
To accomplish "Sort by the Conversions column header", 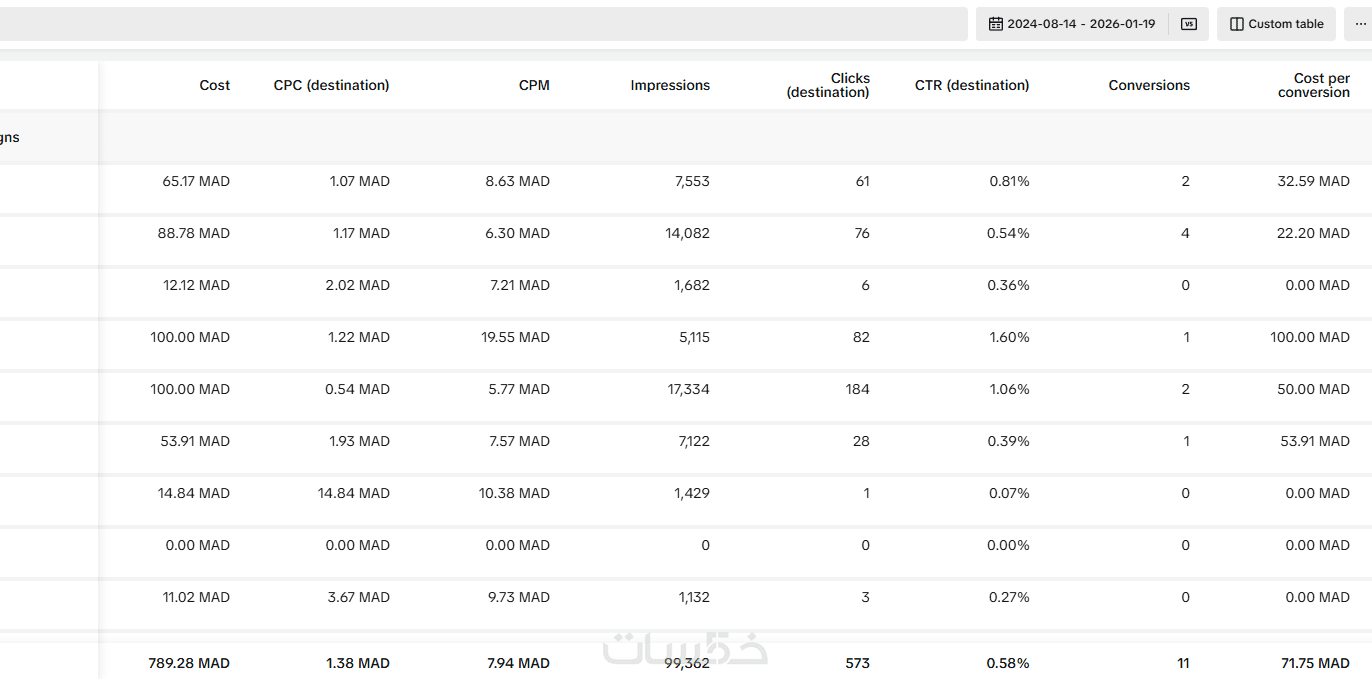I will point(1149,85).
